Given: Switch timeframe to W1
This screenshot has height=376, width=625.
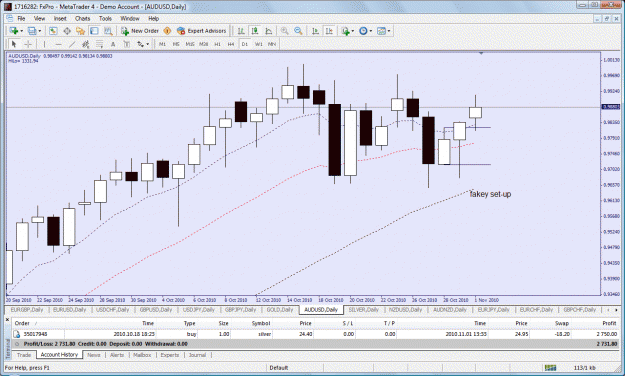Looking at the screenshot, I should coord(258,44).
